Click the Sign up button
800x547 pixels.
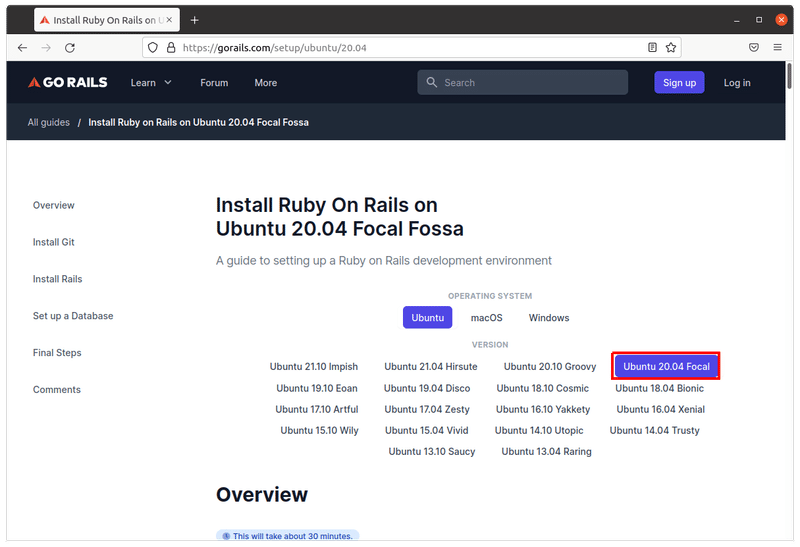679,83
